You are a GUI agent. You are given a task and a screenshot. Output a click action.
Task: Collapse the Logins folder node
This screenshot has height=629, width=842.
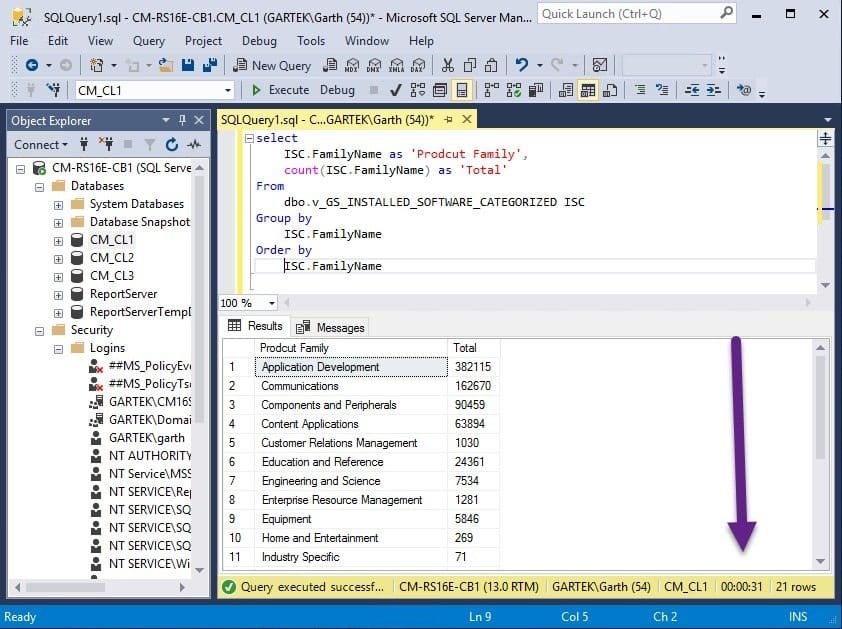(58, 349)
